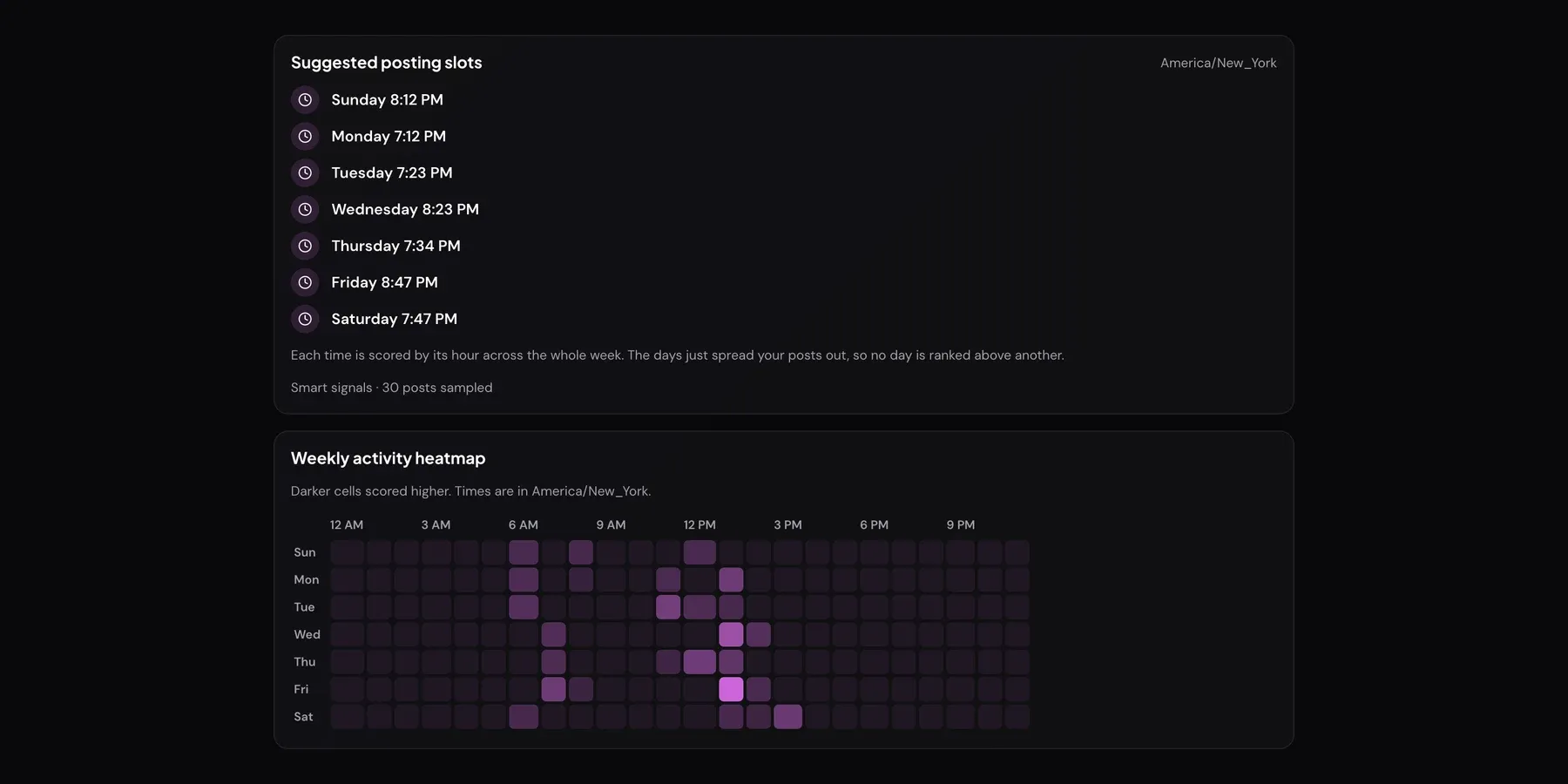The image size is (1568, 784).
Task: Click the Friday 7 AM heatmap cell
Action: 553,689
